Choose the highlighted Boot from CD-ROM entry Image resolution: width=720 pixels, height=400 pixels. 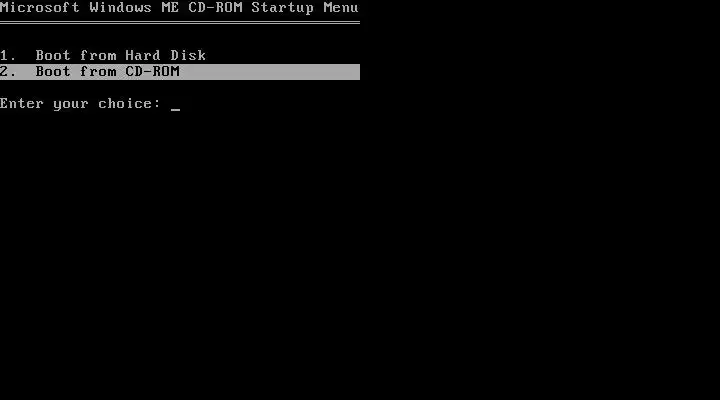click(180, 72)
